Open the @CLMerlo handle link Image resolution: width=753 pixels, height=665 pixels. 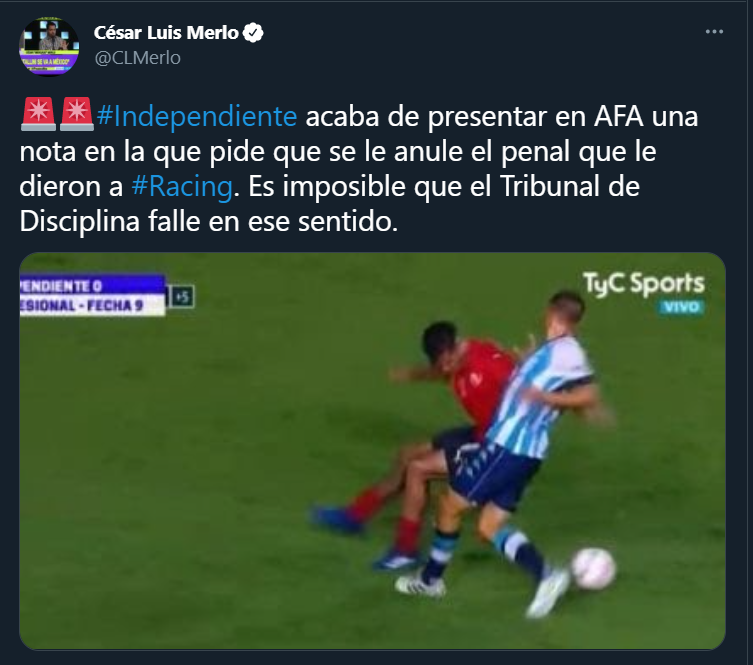point(137,58)
